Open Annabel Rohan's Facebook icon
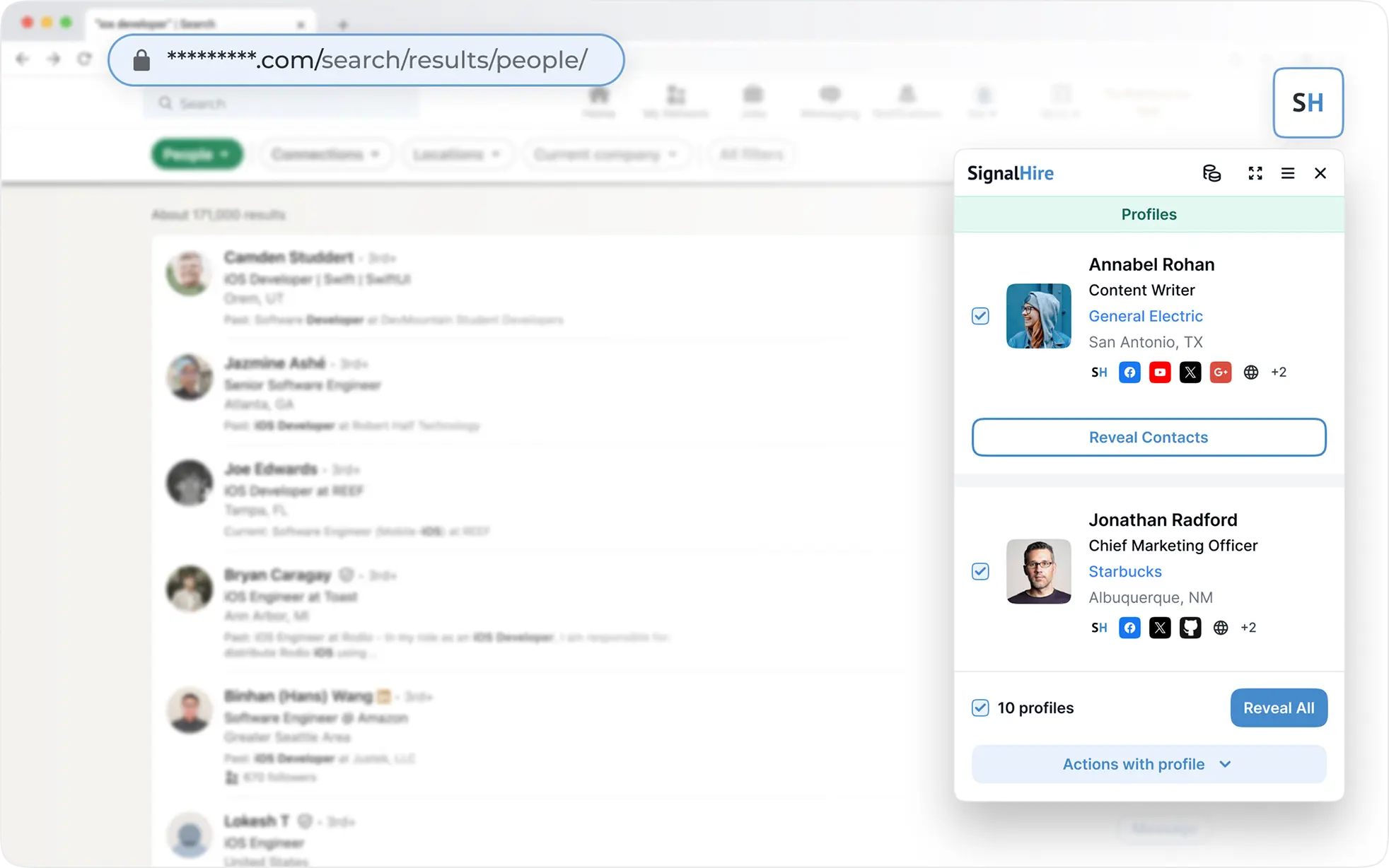This screenshot has width=1389, height=868. point(1129,373)
